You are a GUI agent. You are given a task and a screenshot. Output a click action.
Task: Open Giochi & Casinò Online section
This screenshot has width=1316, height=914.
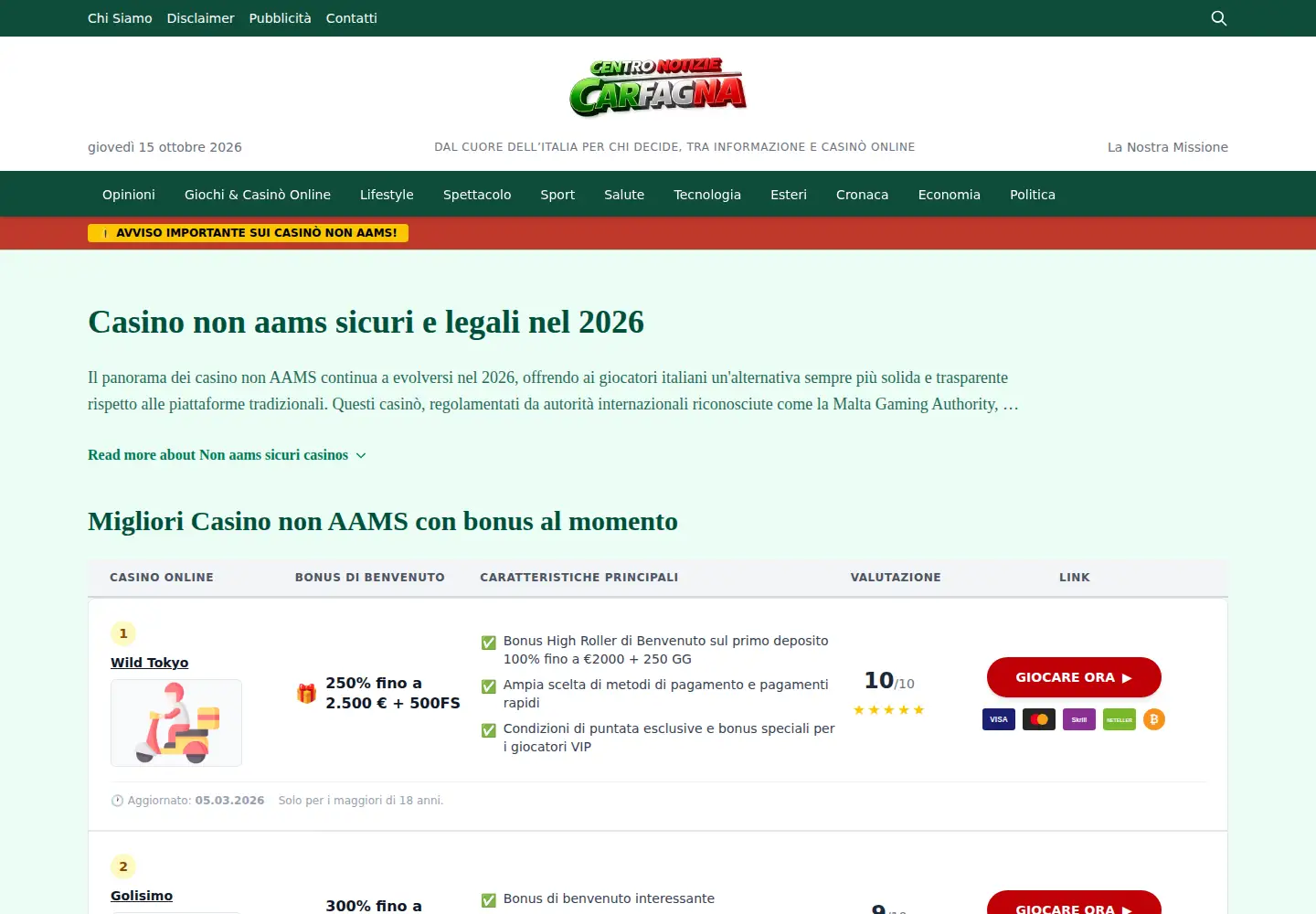pyautogui.click(x=258, y=195)
